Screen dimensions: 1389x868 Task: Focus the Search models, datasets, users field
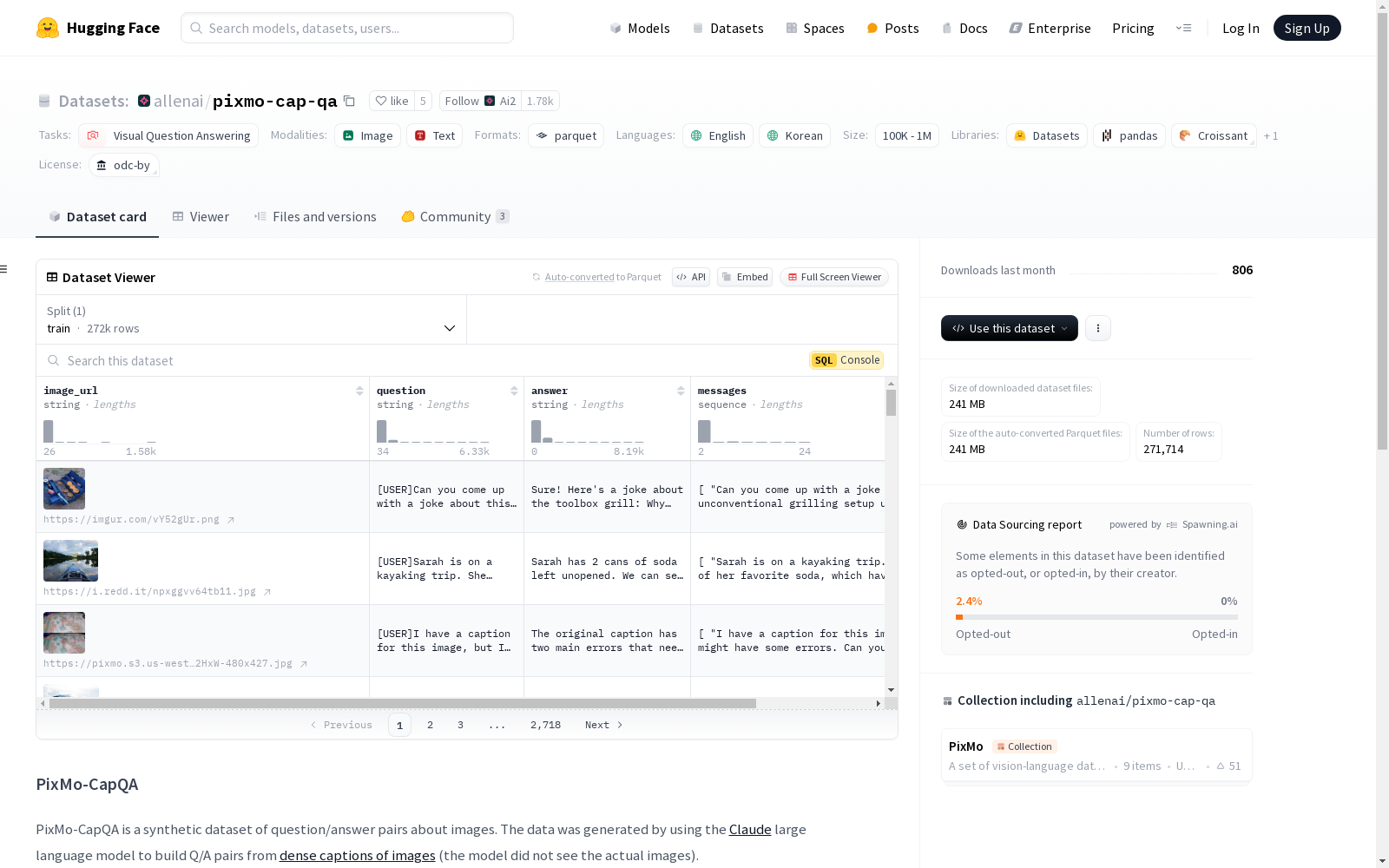point(347,28)
